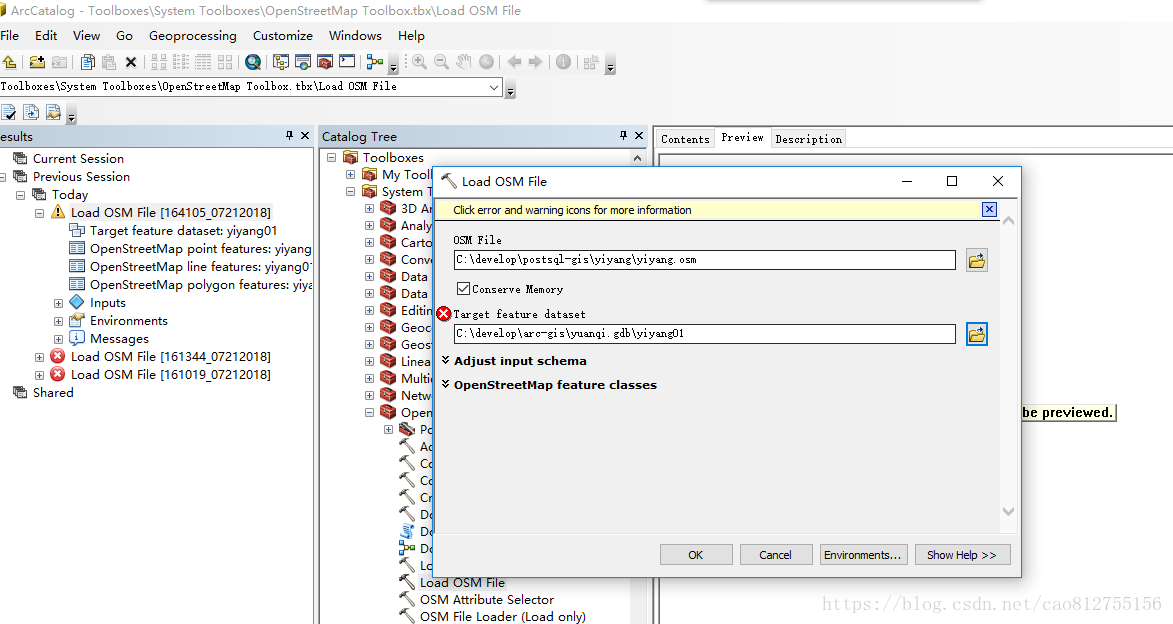Open the View menu

(x=86, y=35)
